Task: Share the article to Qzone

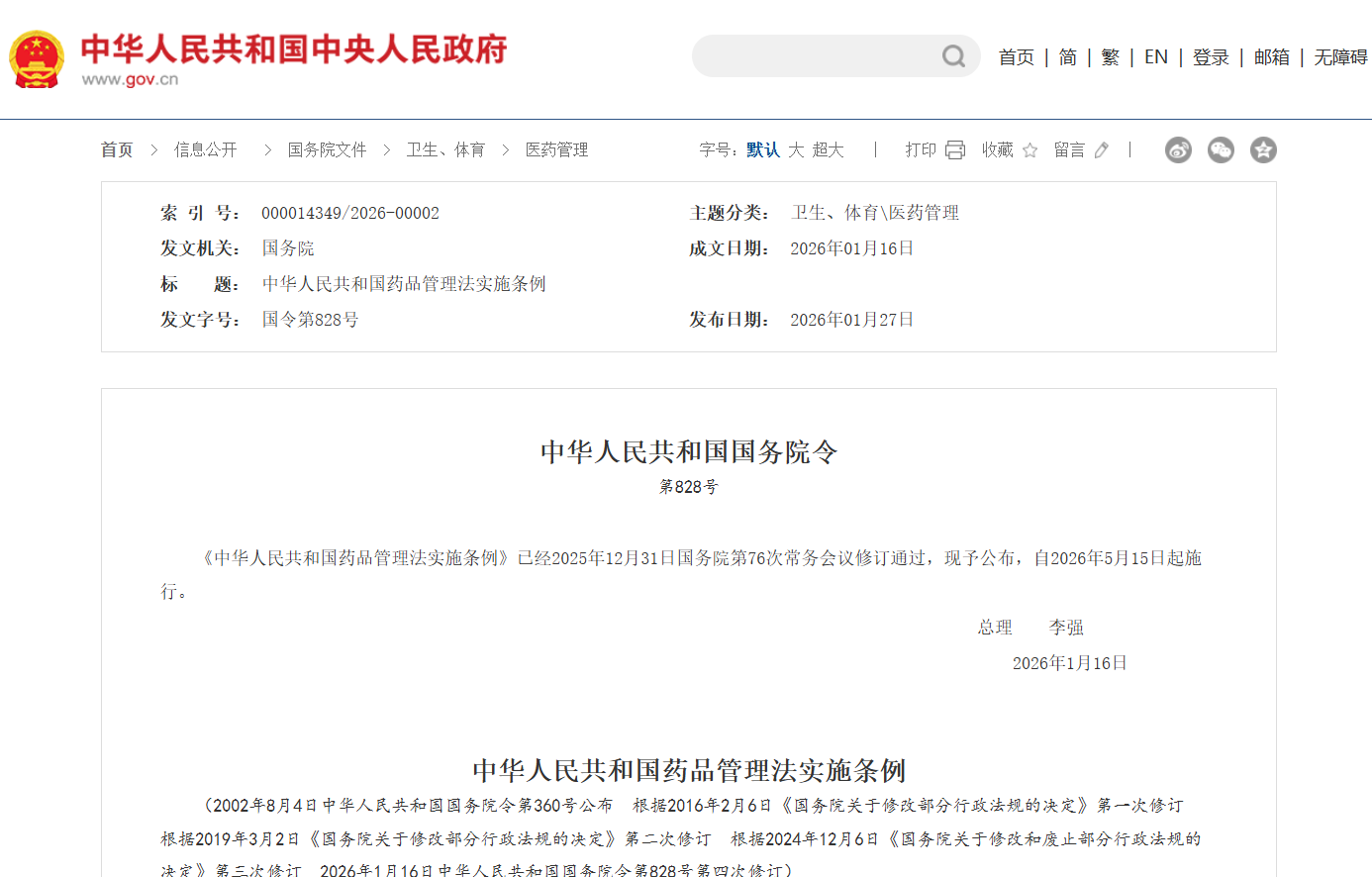Action: click(1263, 149)
